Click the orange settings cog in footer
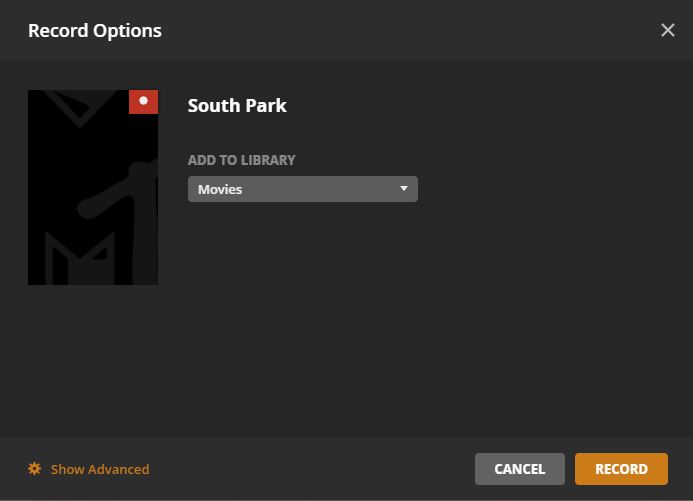693x501 pixels. pyautogui.click(x=35, y=469)
